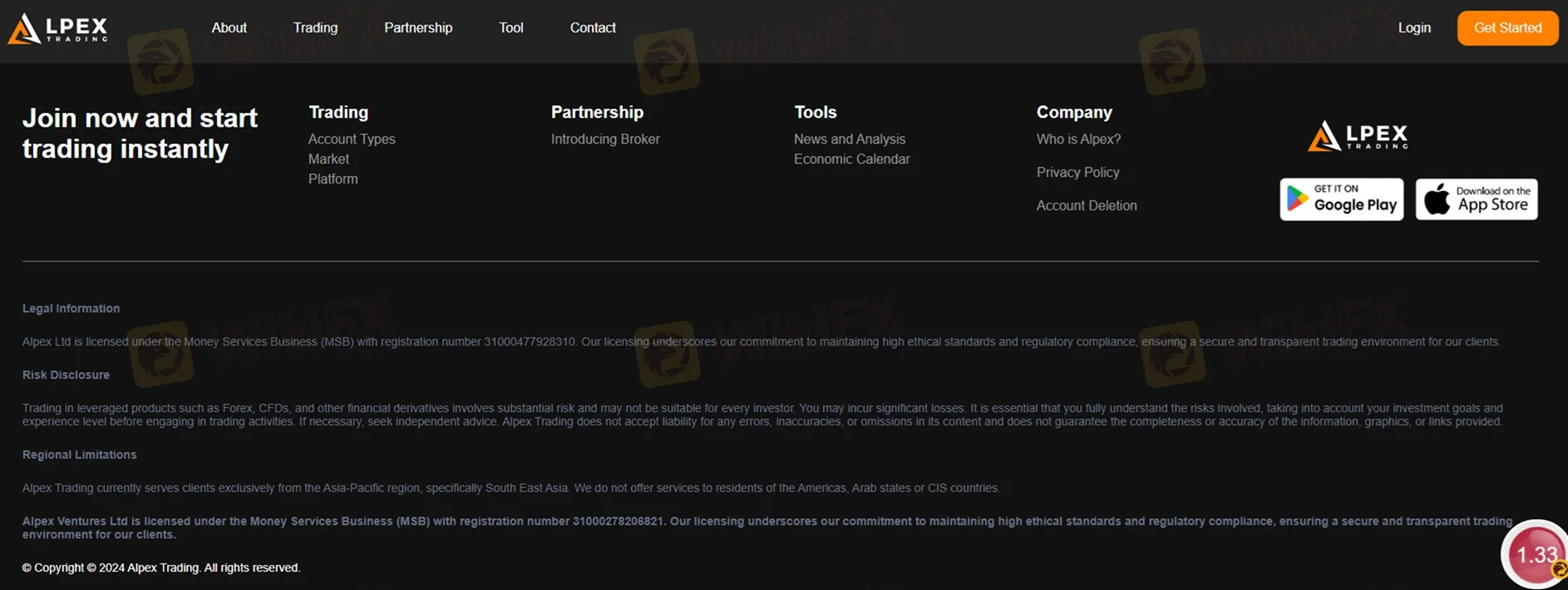The width and height of the screenshot is (1568, 590).
Task: Select the Account Deletion link
Action: [1086, 206]
